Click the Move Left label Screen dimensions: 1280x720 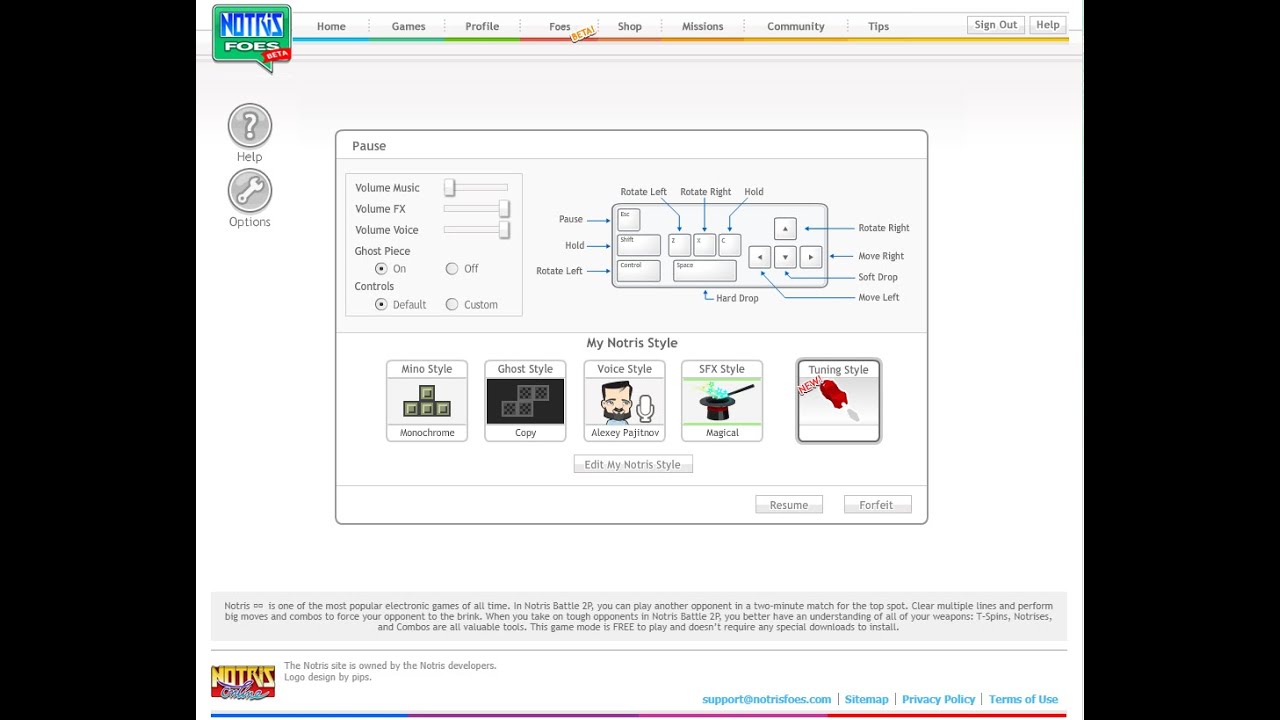coord(879,297)
